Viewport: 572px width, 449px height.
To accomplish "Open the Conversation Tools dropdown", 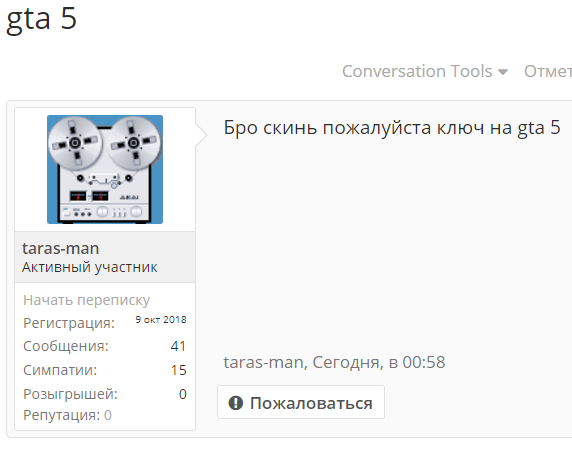I will click(425, 71).
